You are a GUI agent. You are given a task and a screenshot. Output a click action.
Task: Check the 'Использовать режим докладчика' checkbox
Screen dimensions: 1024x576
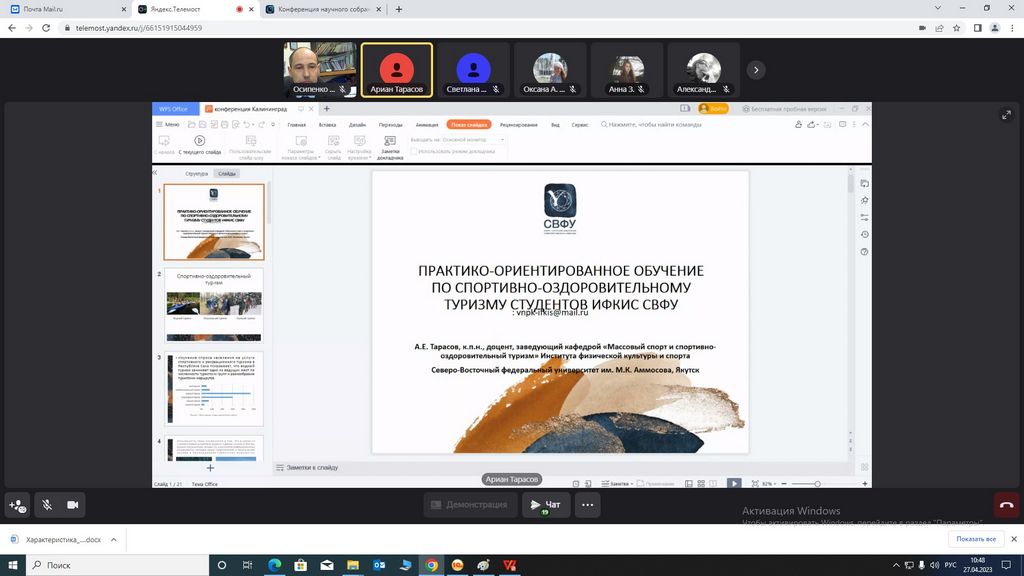point(414,151)
